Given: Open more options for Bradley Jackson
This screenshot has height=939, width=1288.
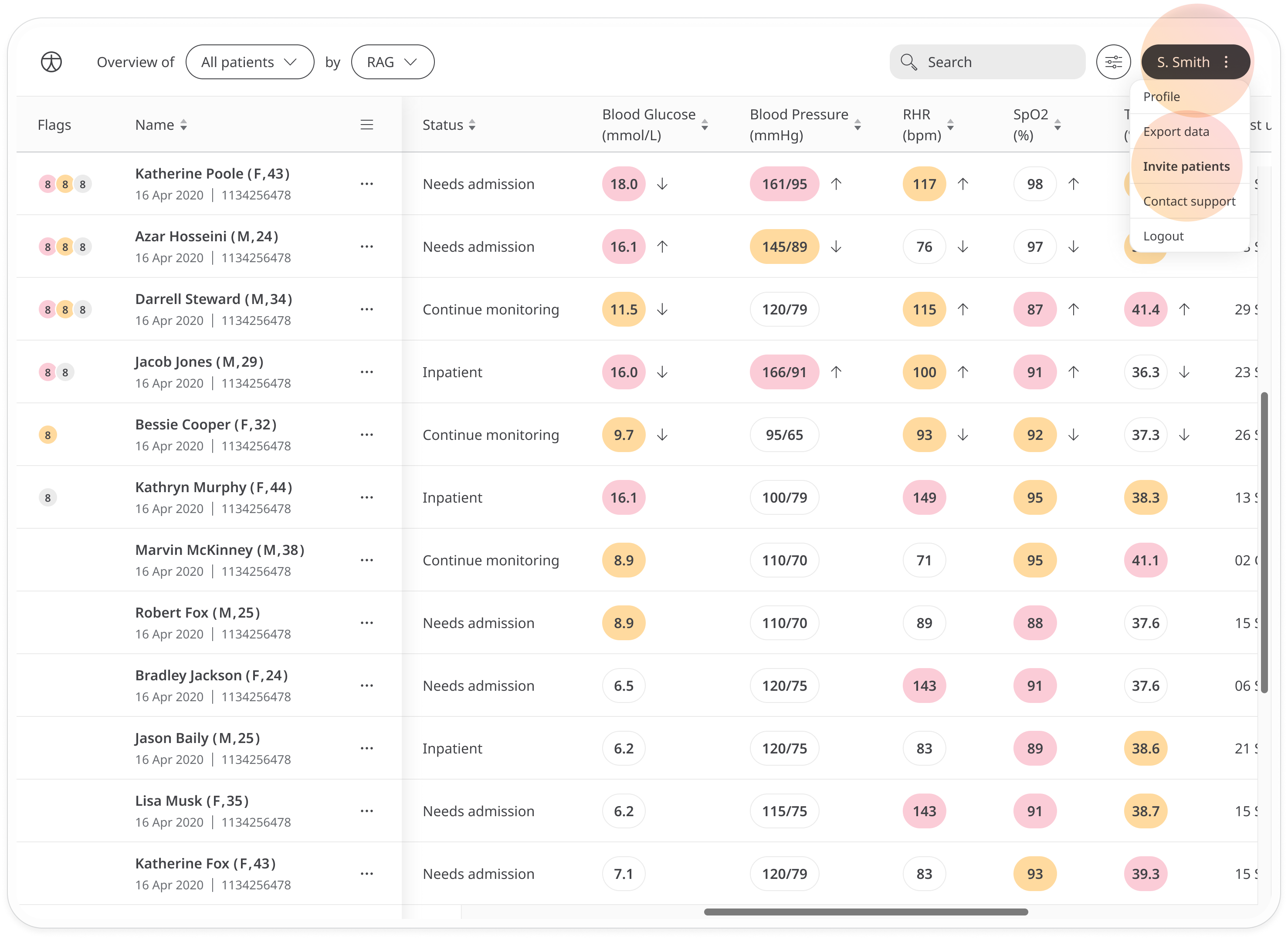Looking at the screenshot, I should [367, 686].
